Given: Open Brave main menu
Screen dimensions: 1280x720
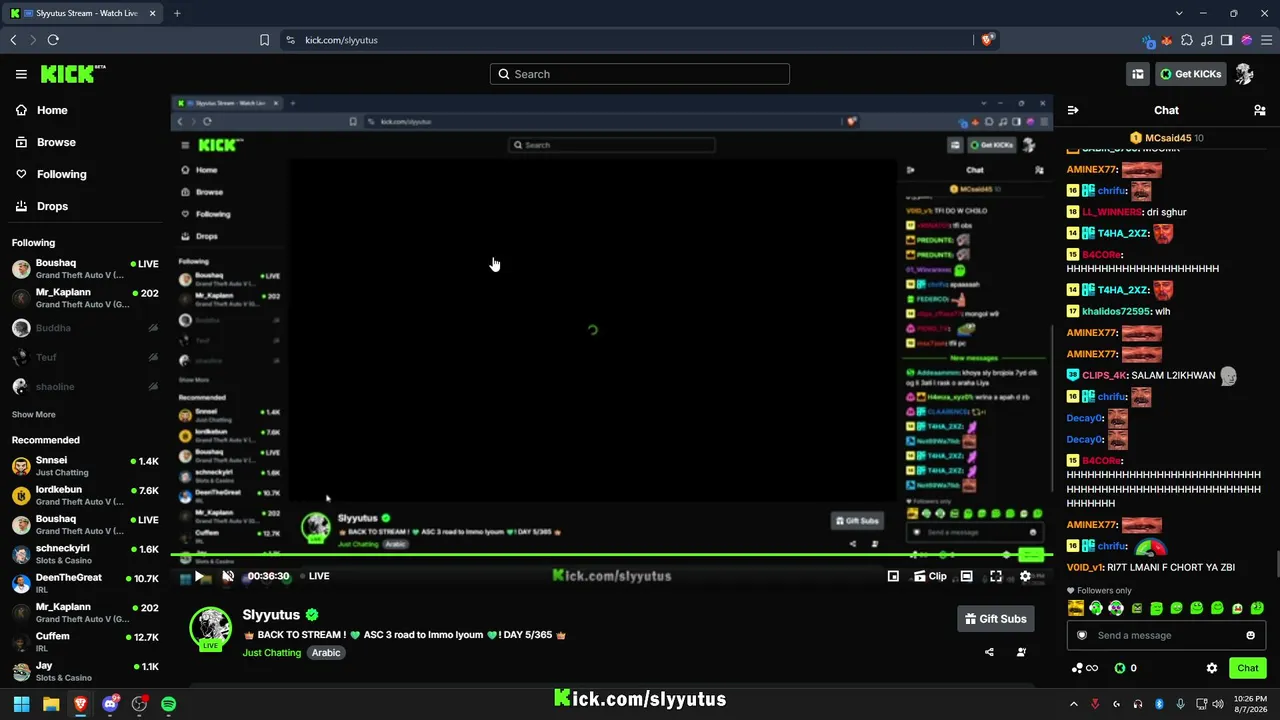Looking at the screenshot, I should [1266, 40].
